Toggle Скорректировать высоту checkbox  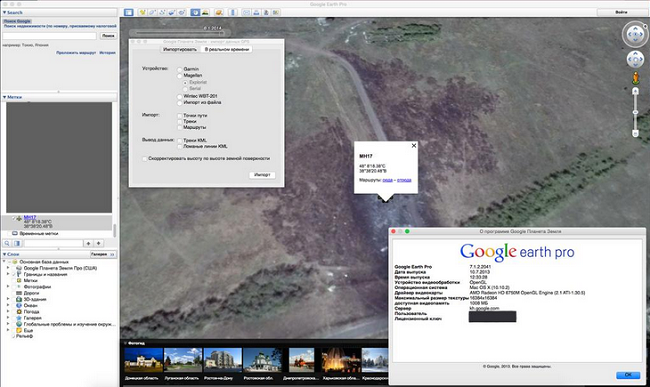click(145, 158)
